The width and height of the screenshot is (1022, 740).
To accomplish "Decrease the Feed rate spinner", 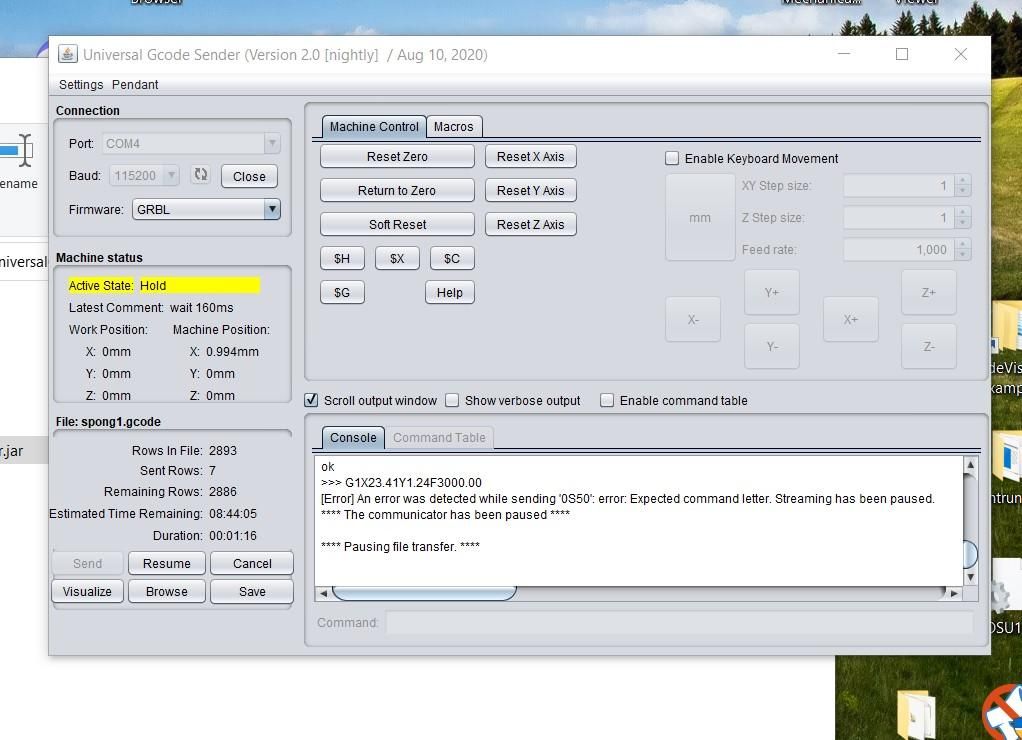I will pyautogui.click(x=963, y=254).
